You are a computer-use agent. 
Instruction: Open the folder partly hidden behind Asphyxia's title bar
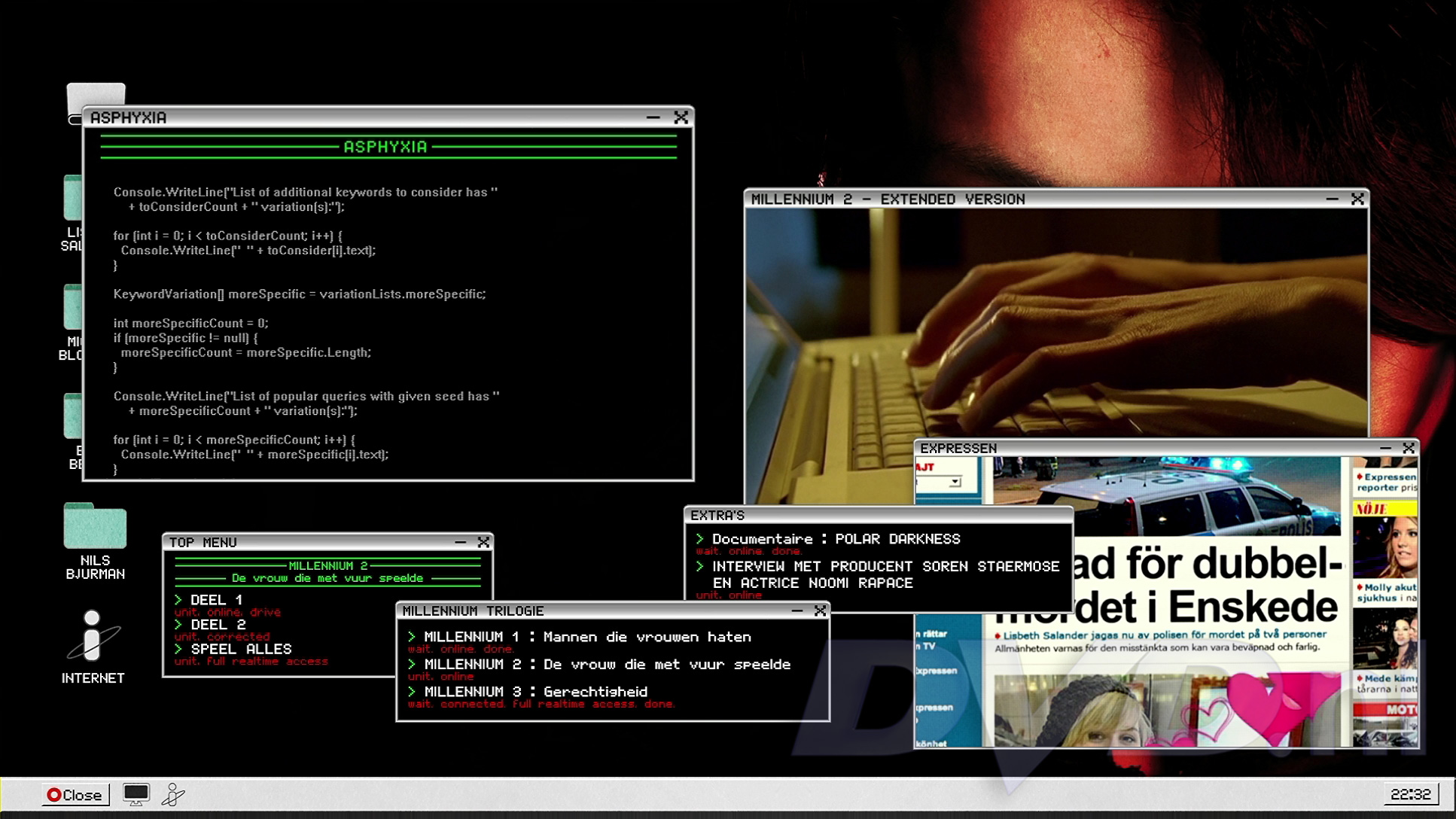pyautogui.click(x=96, y=96)
